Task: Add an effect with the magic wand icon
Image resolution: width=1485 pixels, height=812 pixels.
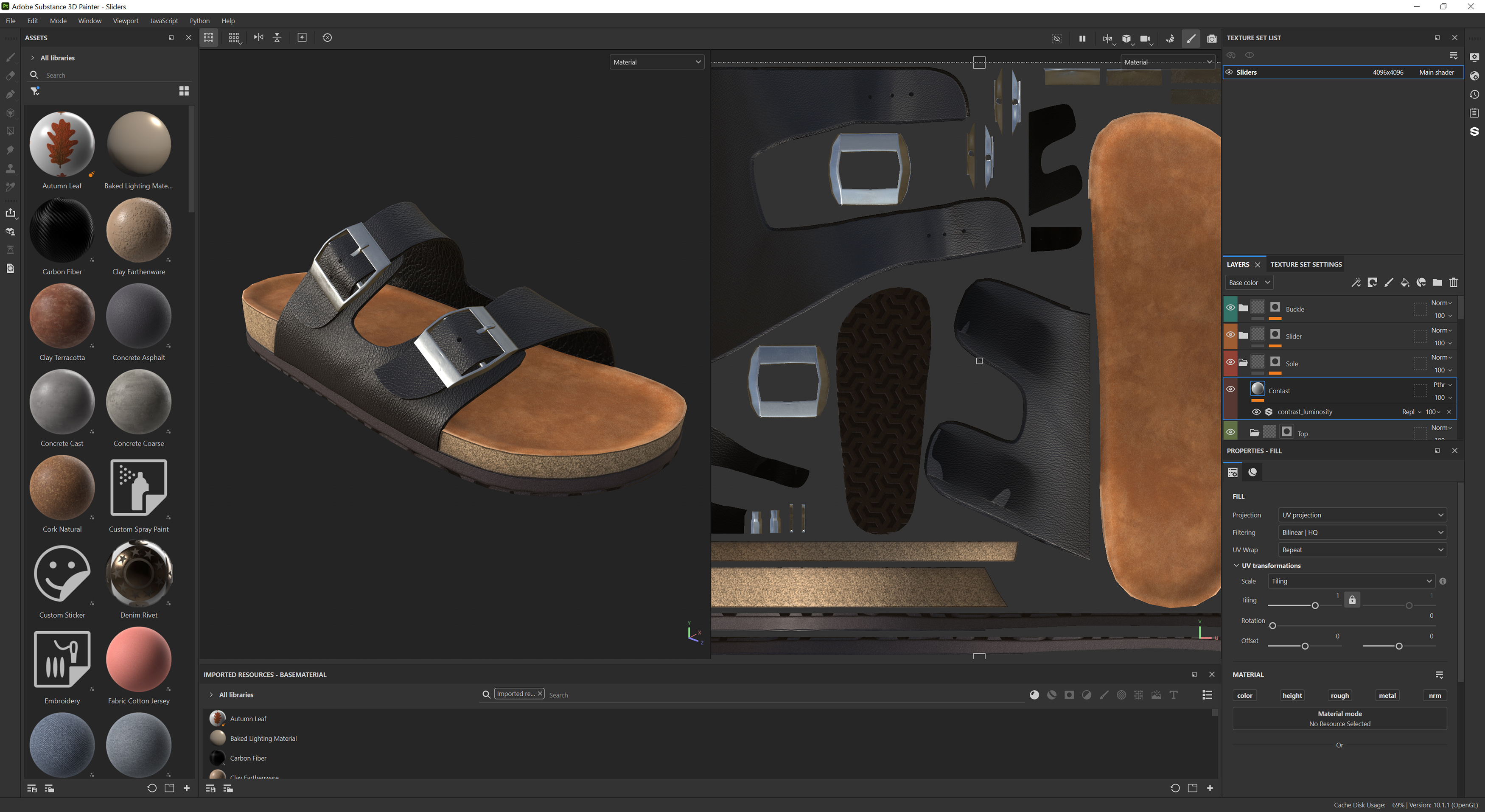Action: 1356,283
